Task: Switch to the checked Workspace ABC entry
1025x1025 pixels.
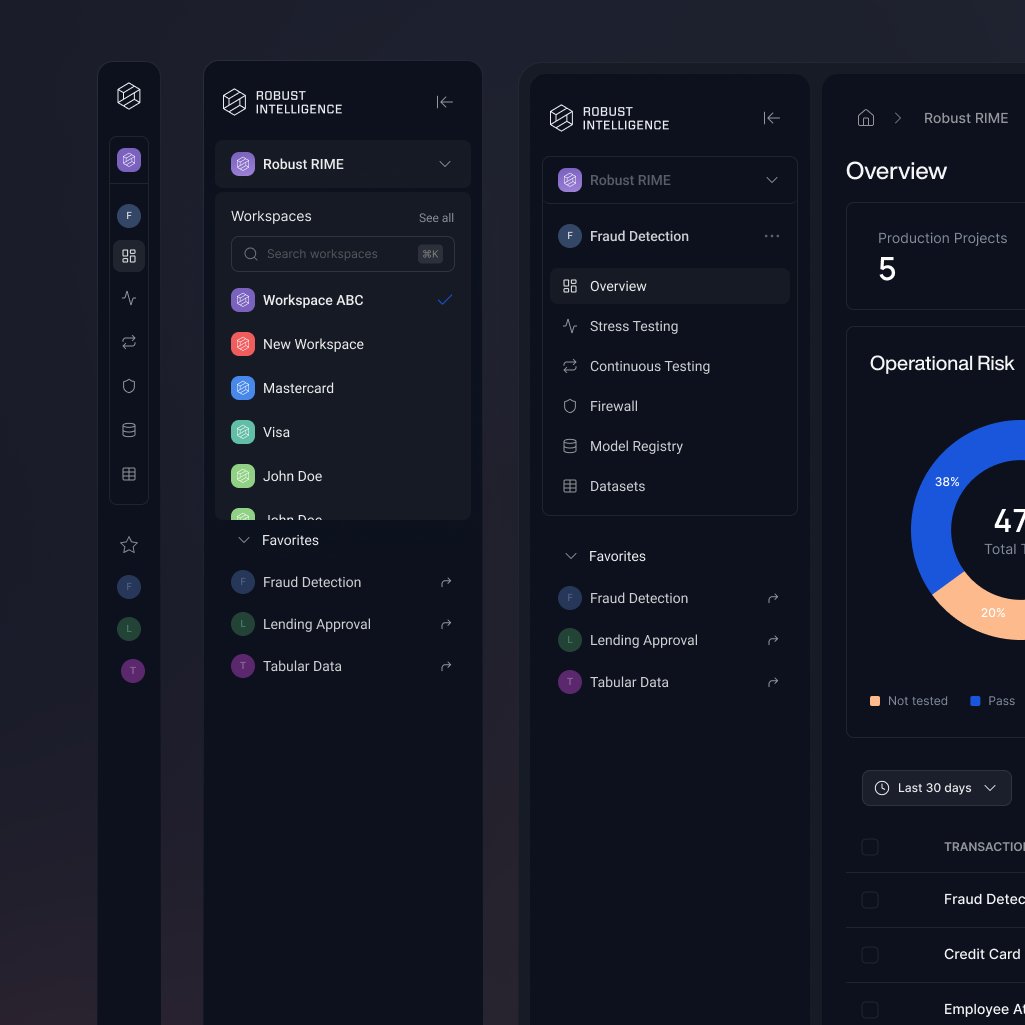Action: click(343, 300)
